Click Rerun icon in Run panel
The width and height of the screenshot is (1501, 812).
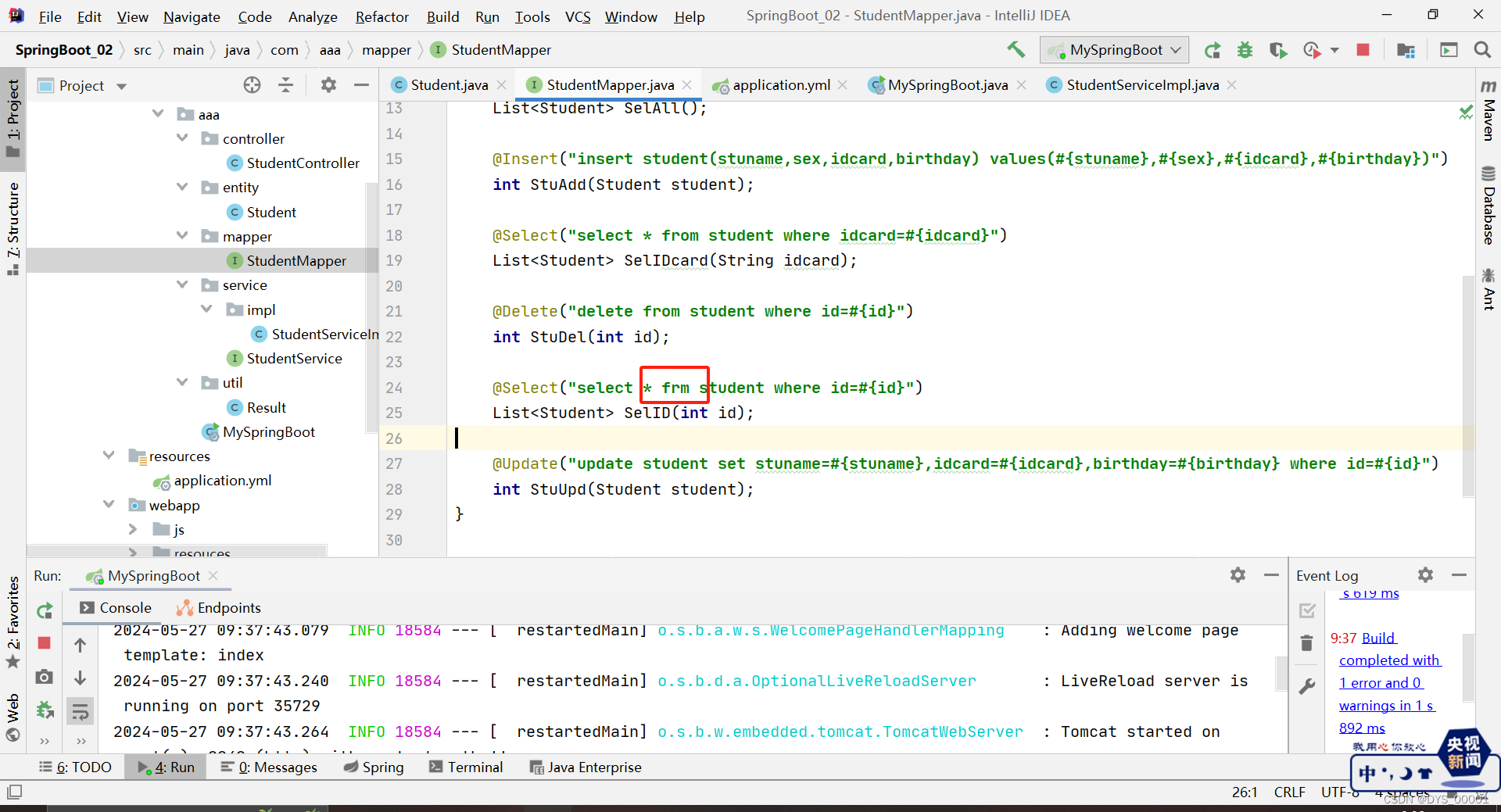click(x=45, y=610)
